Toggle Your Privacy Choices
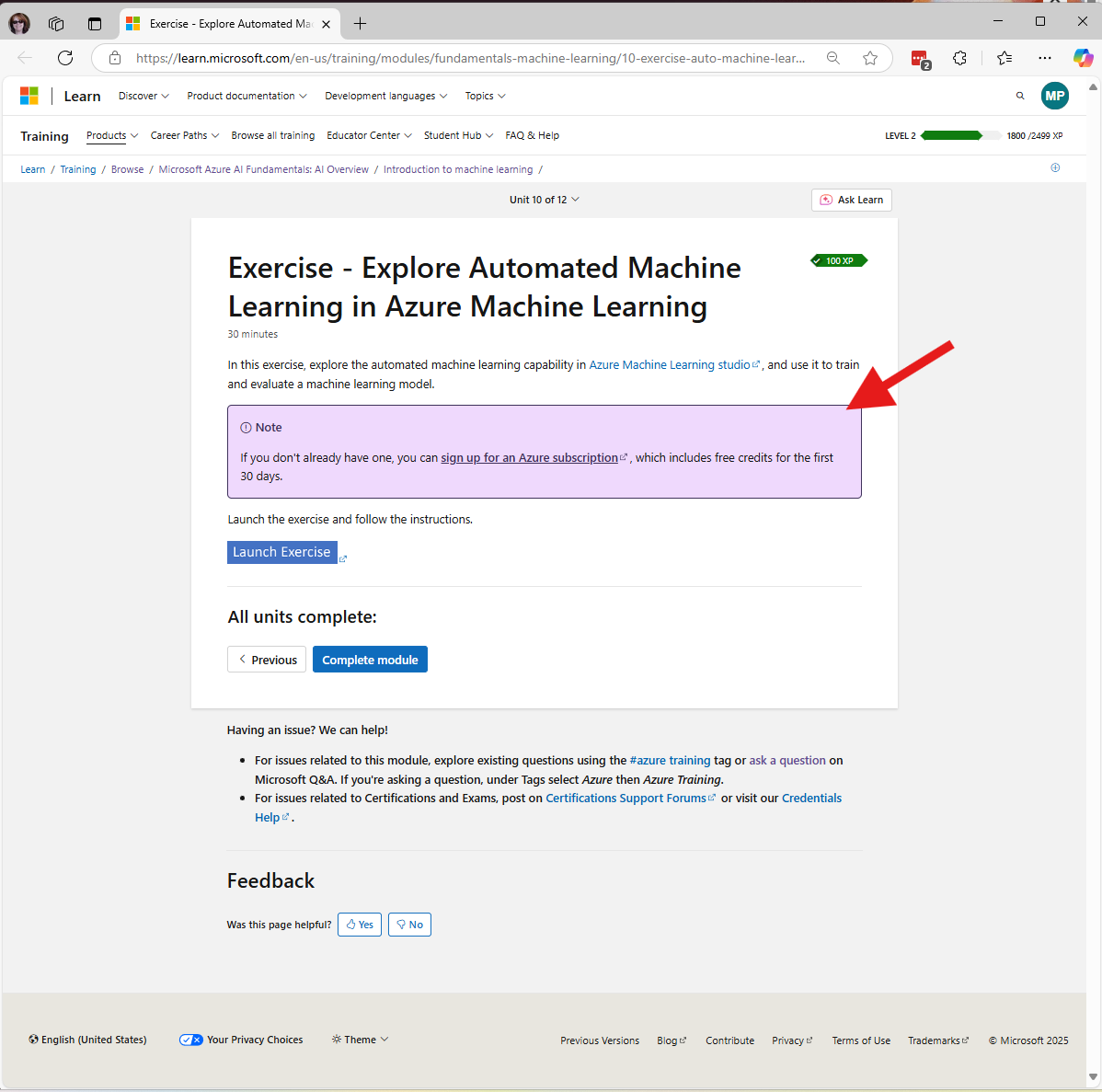Viewport: 1102px width, 1092px height. pos(241,1040)
